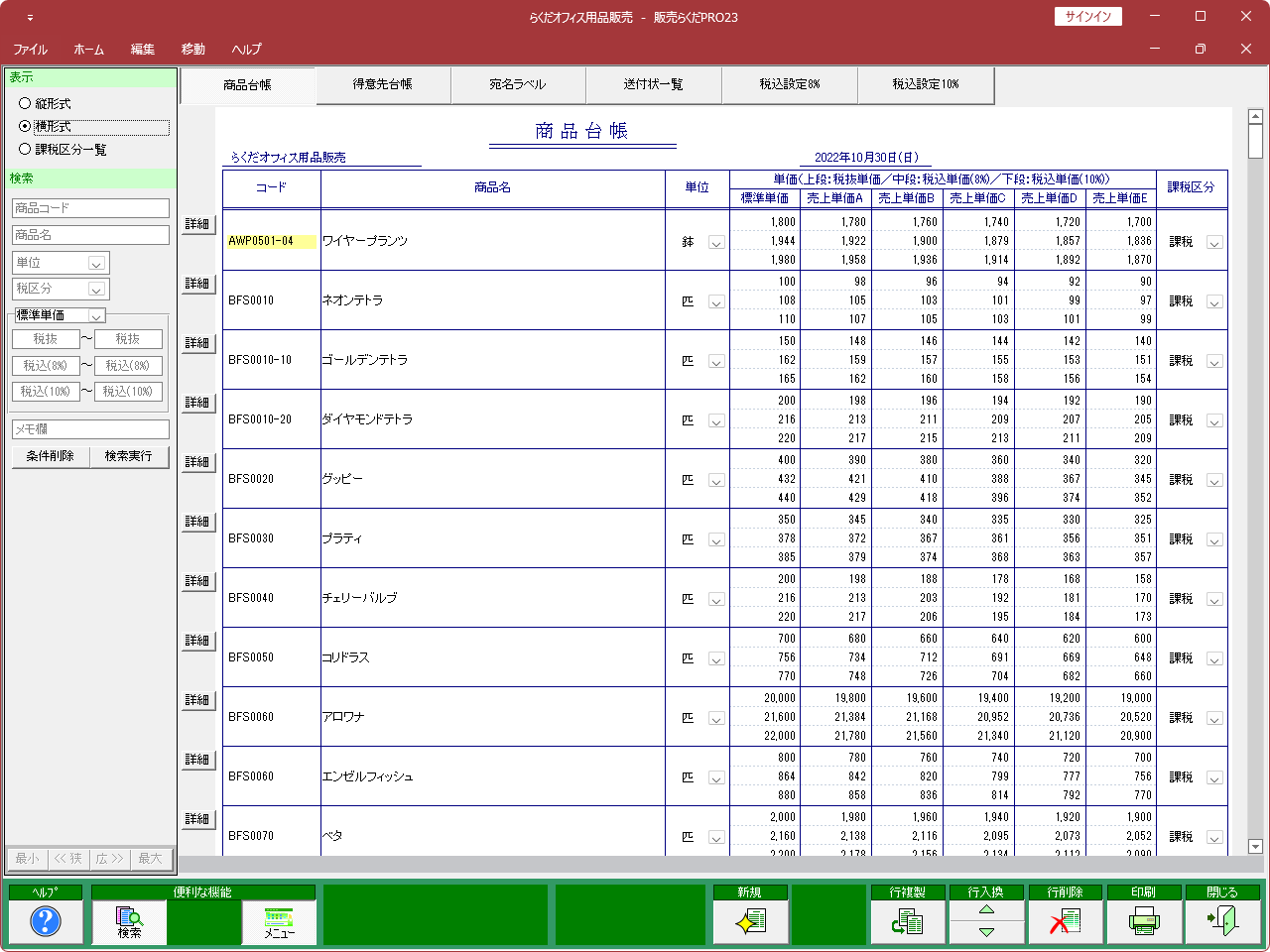This screenshot has height=952, width=1270.
Task: Click the 商品コード search field
Action: 90,208
